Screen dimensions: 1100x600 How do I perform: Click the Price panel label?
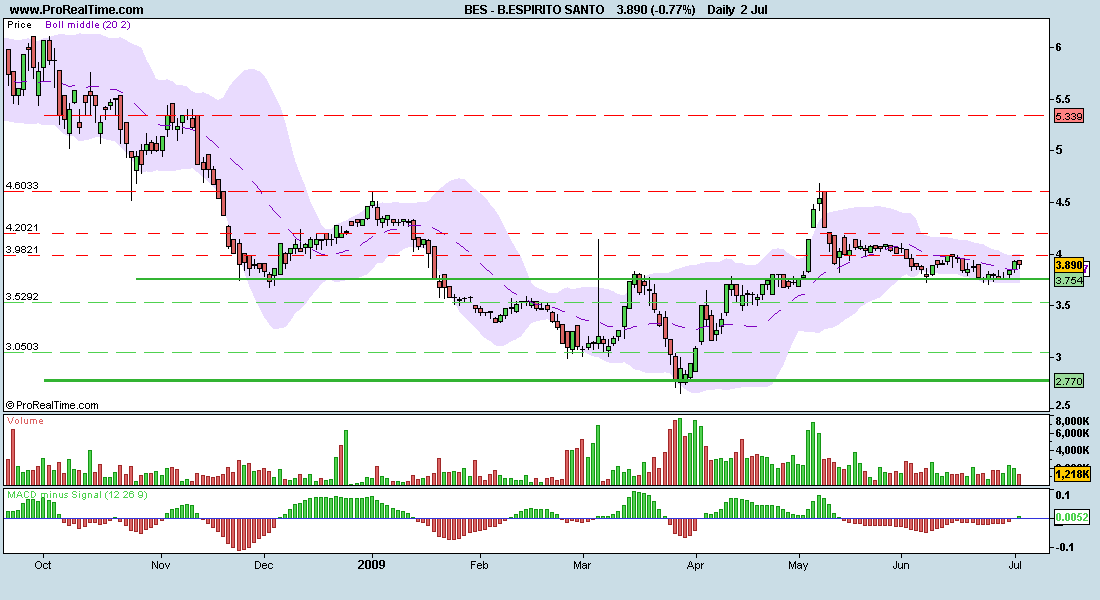coord(20,25)
